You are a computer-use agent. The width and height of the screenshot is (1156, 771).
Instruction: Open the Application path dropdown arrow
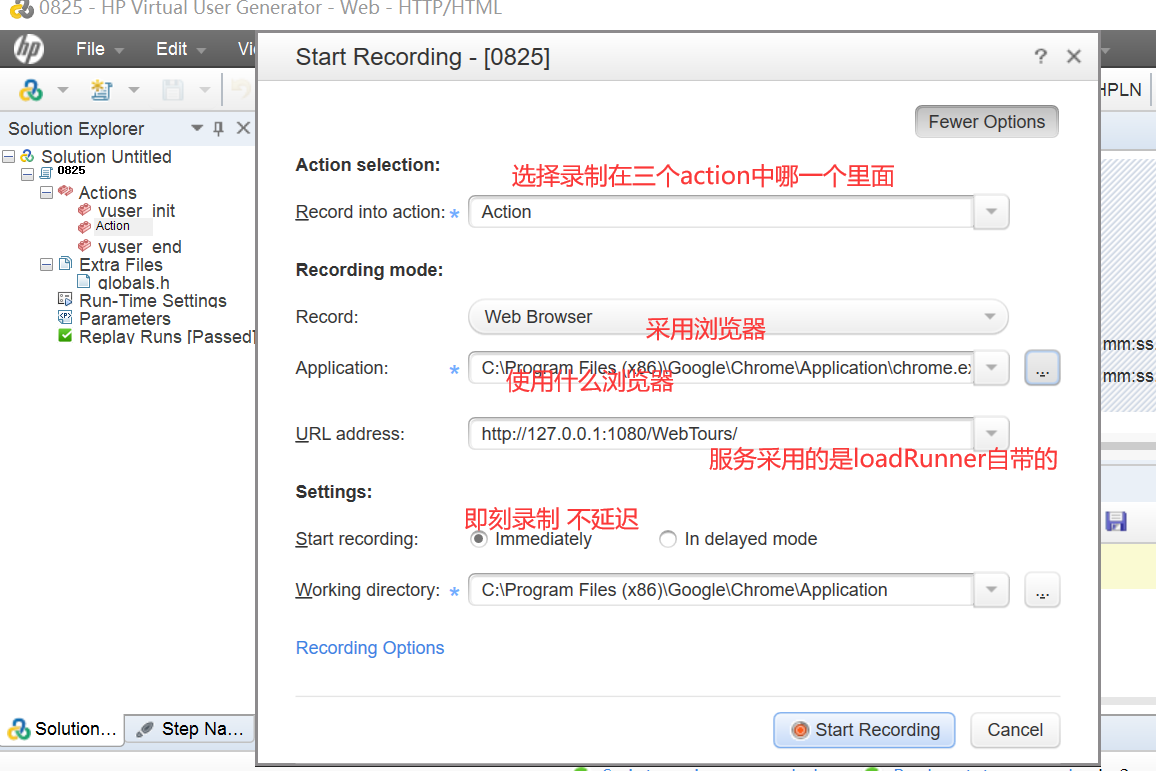point(992,368)
